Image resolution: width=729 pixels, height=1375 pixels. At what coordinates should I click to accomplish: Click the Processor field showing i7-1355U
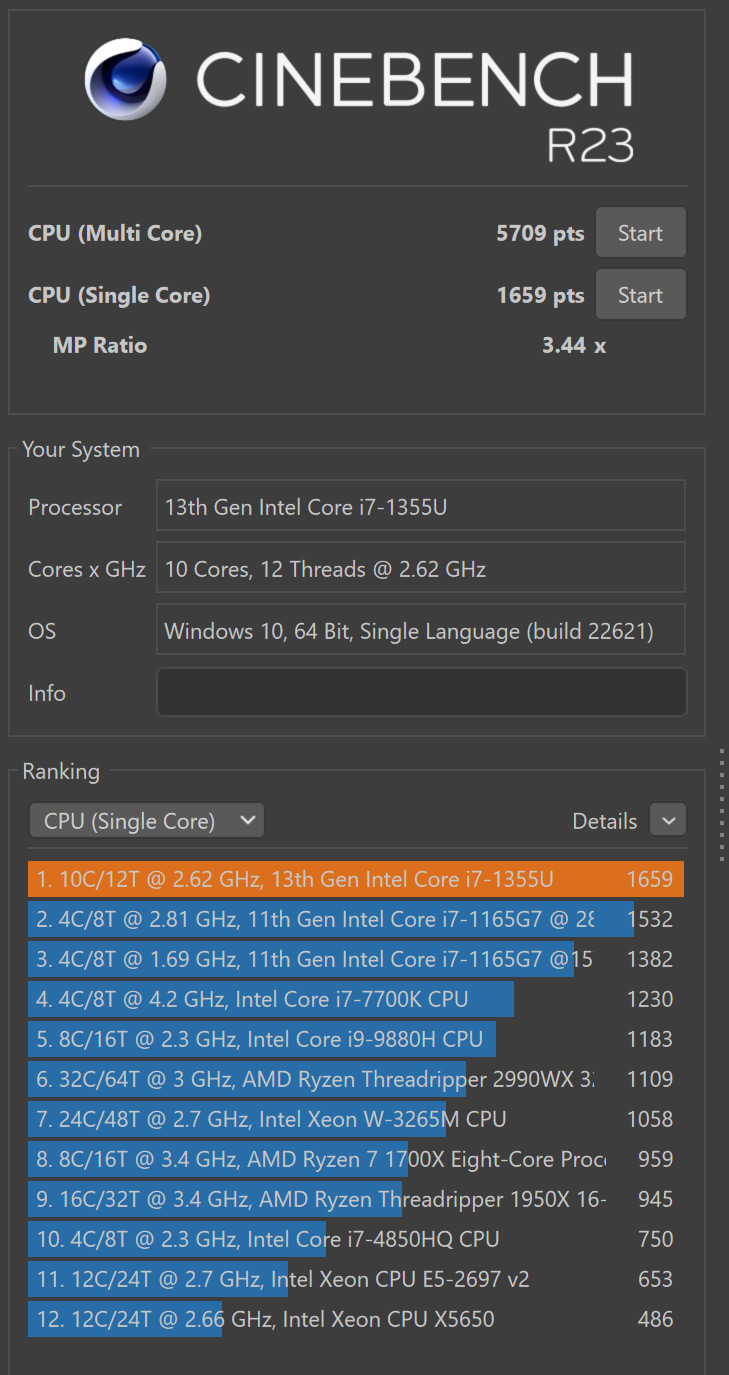pyautogui.click(x=421, y=506)
